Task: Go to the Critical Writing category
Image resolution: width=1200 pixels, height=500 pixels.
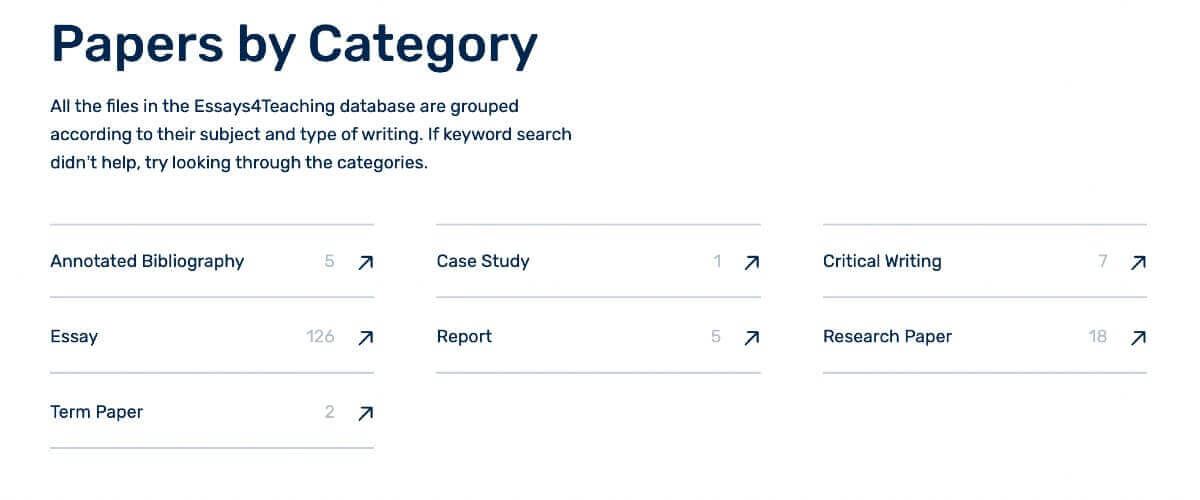Action: (882, 261)
